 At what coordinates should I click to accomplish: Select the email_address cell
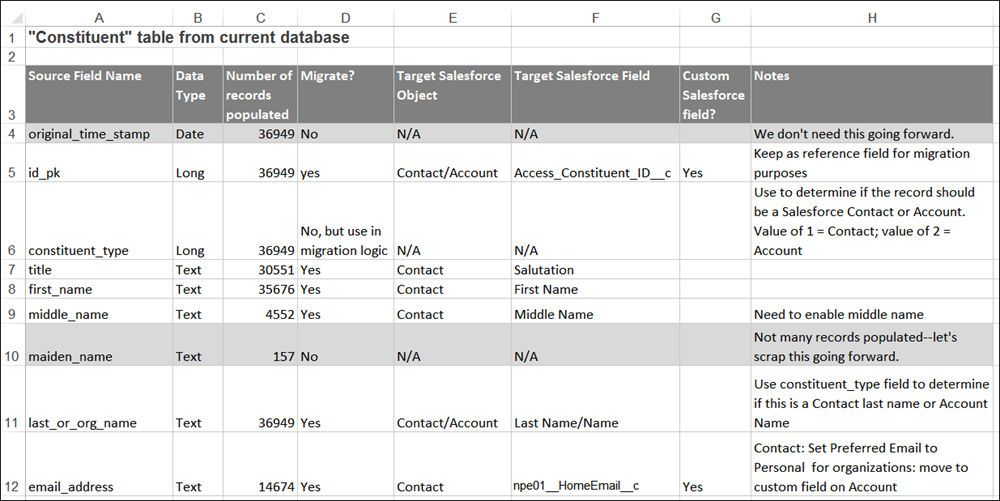(x=99, y=464)
